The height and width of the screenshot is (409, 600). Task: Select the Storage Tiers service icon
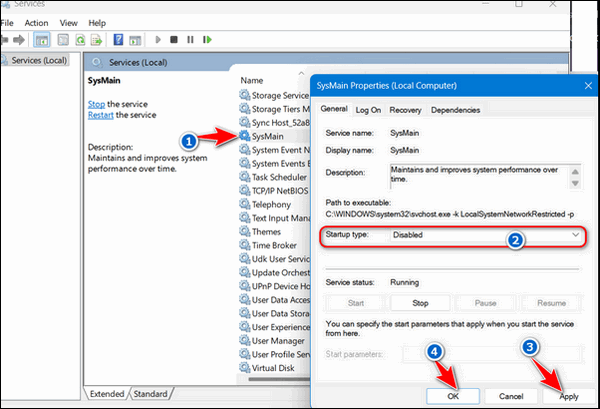(x=245, y=108)
